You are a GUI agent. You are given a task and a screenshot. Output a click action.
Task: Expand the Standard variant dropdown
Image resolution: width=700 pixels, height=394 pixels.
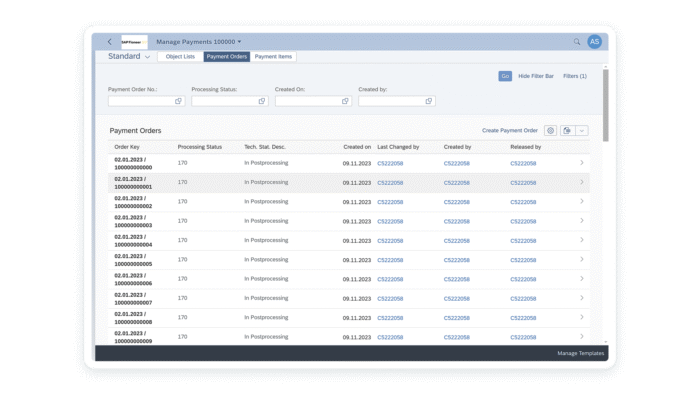147,57
